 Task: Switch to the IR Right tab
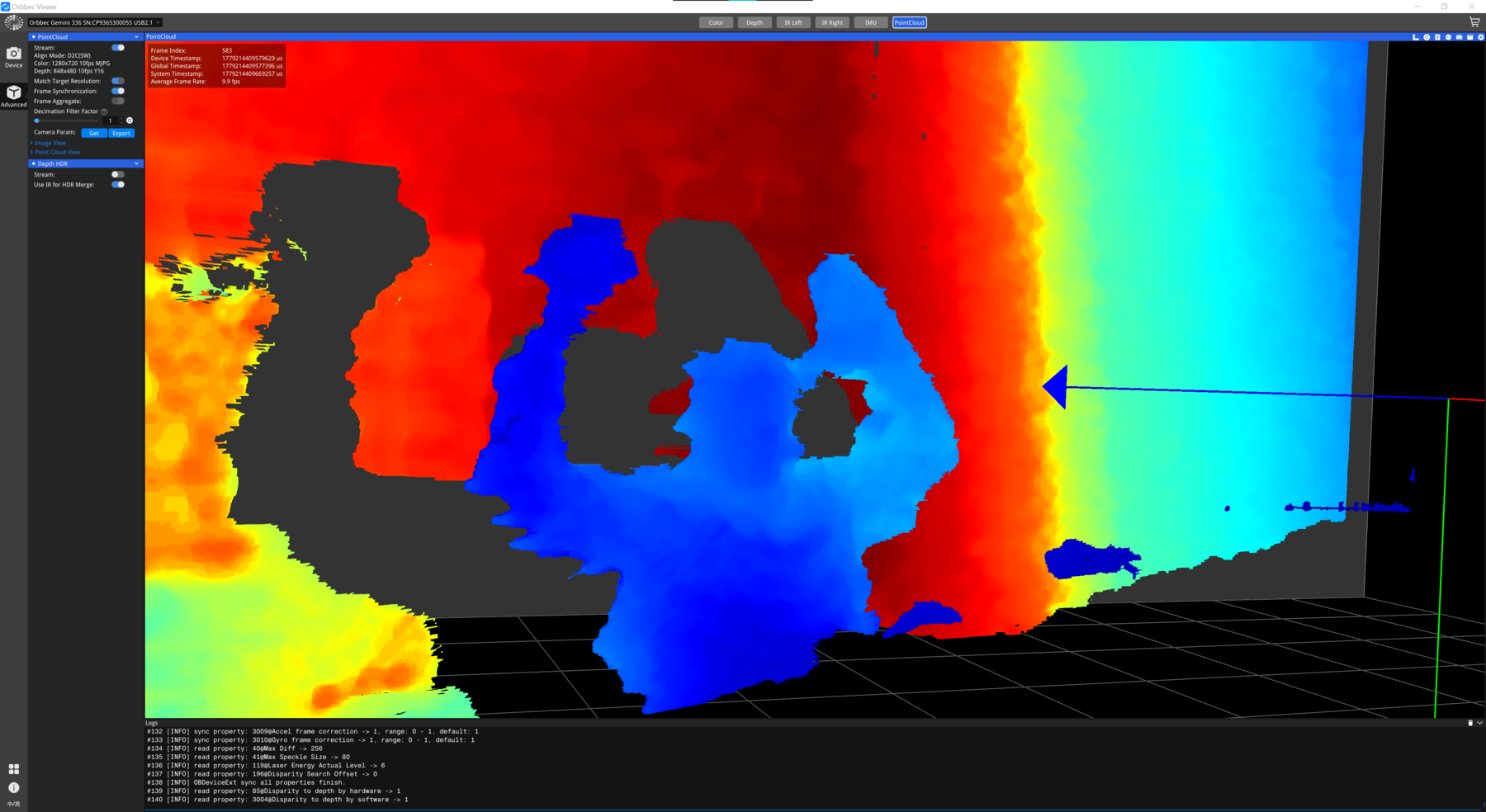(832, 22)
